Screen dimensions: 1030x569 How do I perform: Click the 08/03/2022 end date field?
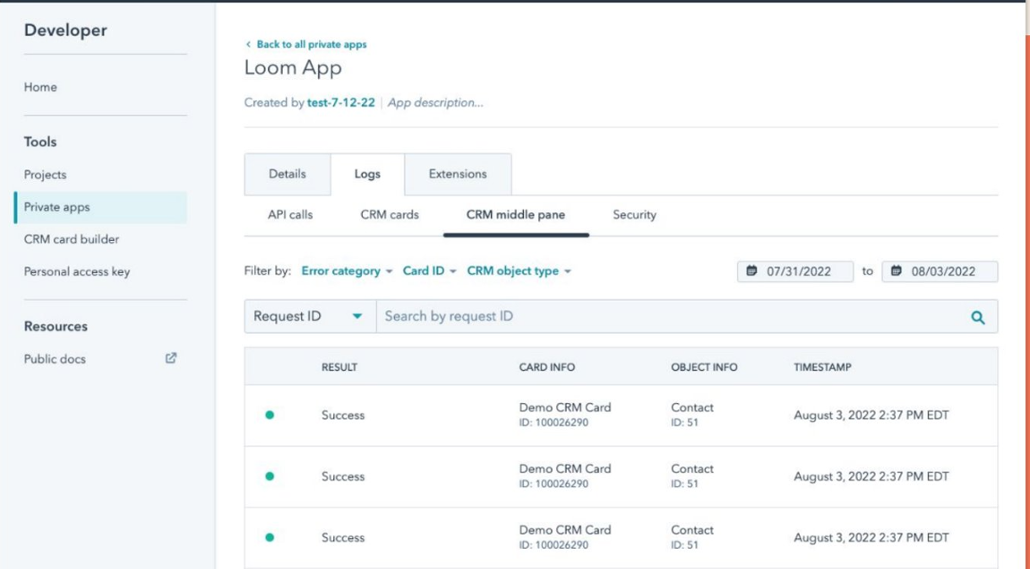click(x=939, y=271)
